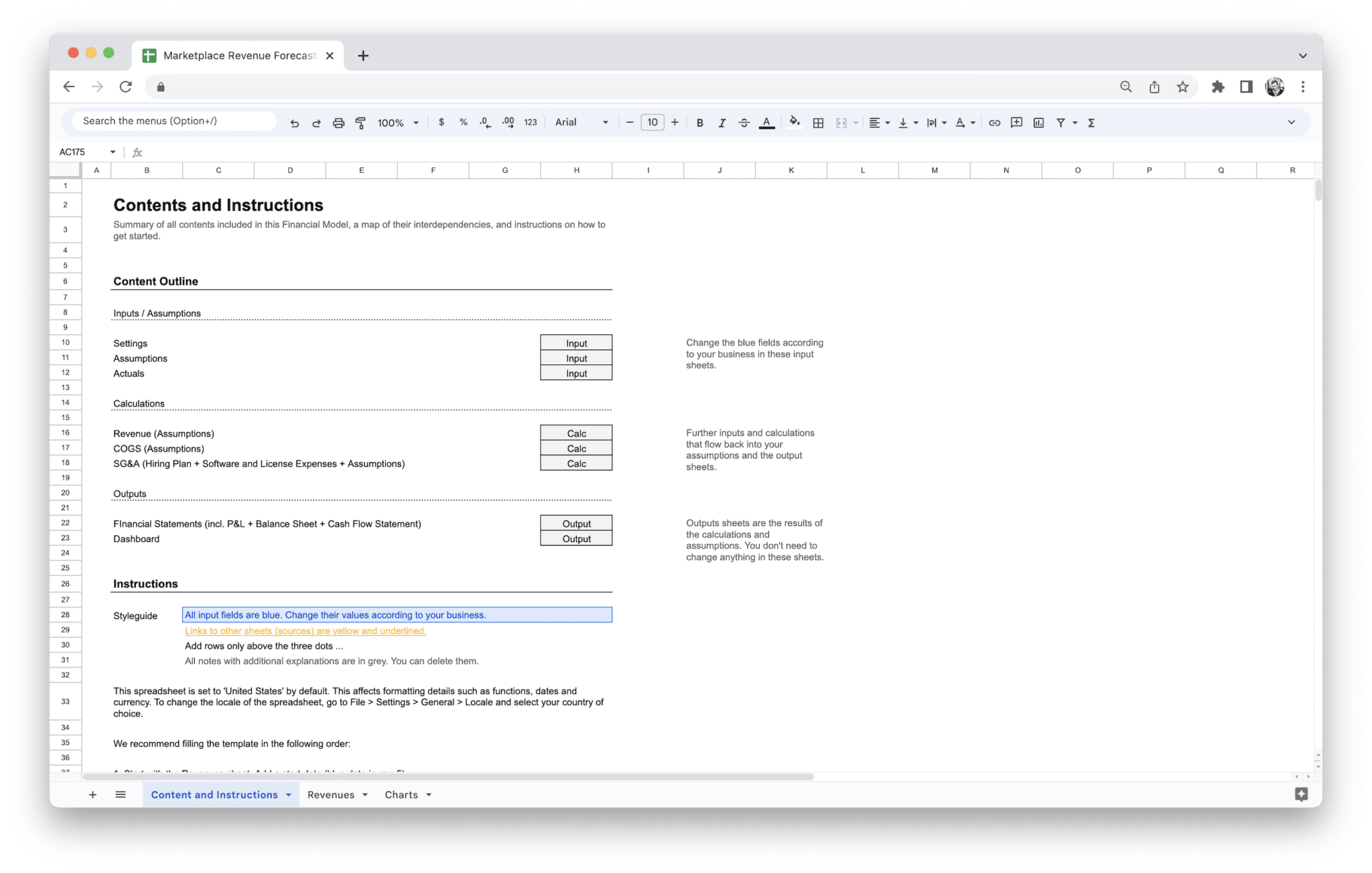Image resolution: width=1372 pixels, height=873 pixels.
Task: Create a filter
Action: tap(1060, 122)
